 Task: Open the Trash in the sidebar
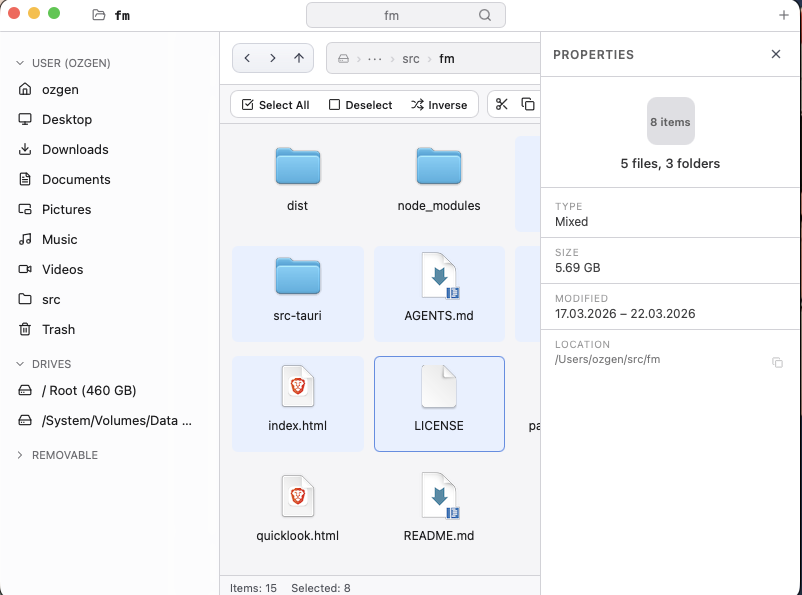[57, 329]
